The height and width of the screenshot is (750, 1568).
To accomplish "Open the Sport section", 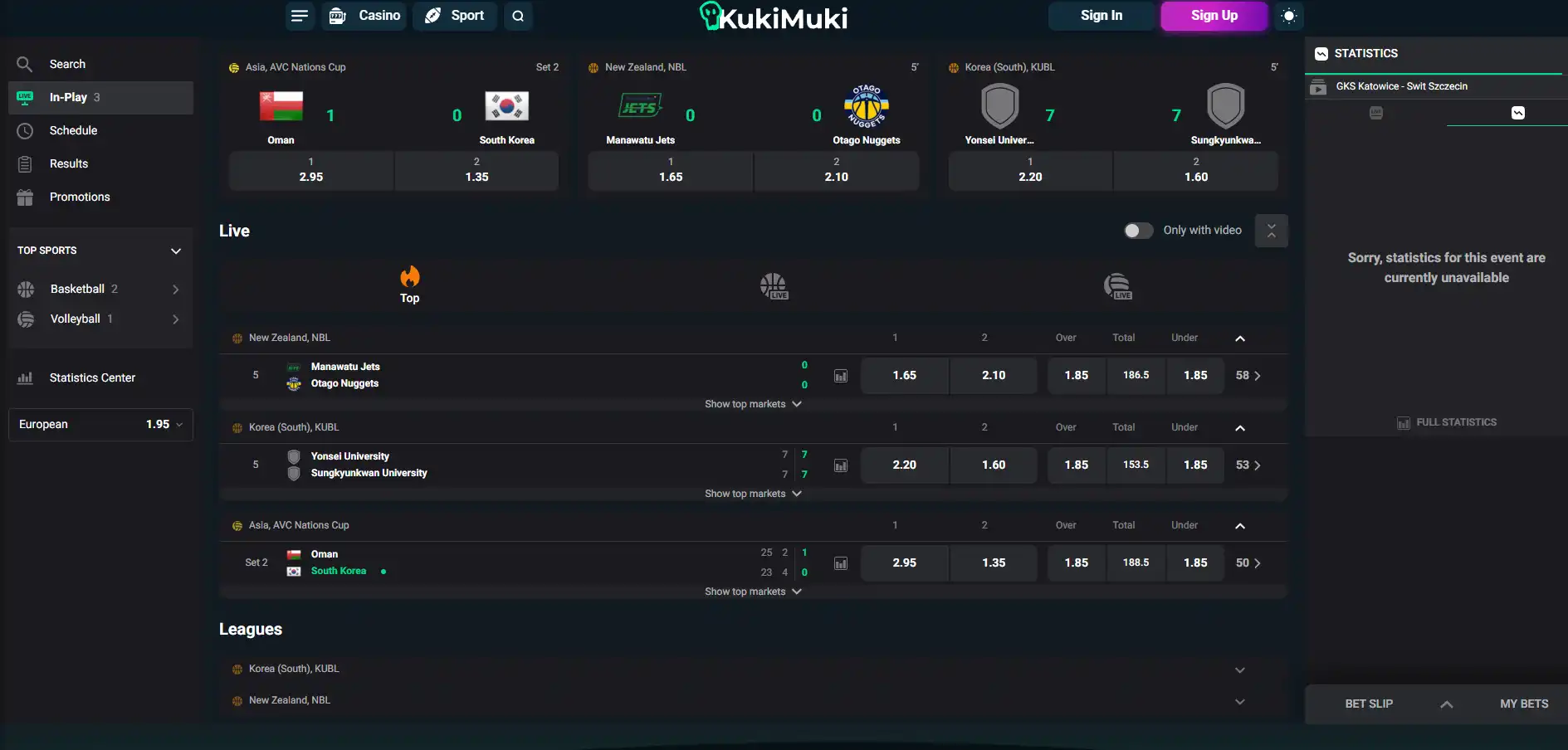I will click(x=455, y=16).
